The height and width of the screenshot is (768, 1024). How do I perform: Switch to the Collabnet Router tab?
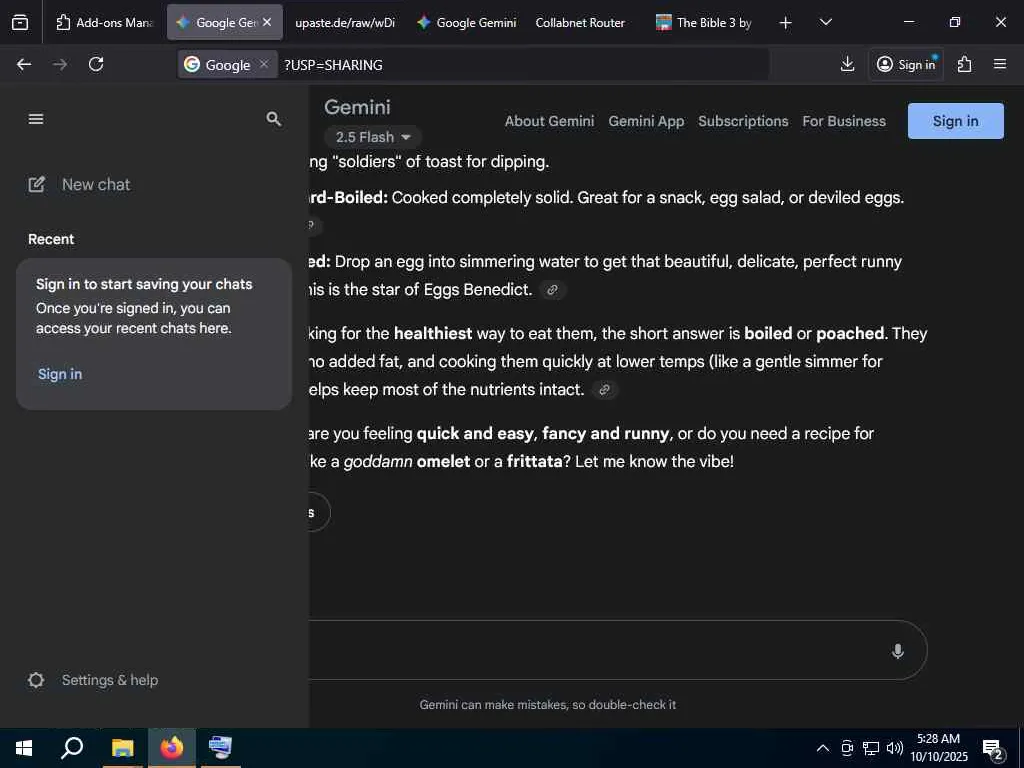point(580,22)
